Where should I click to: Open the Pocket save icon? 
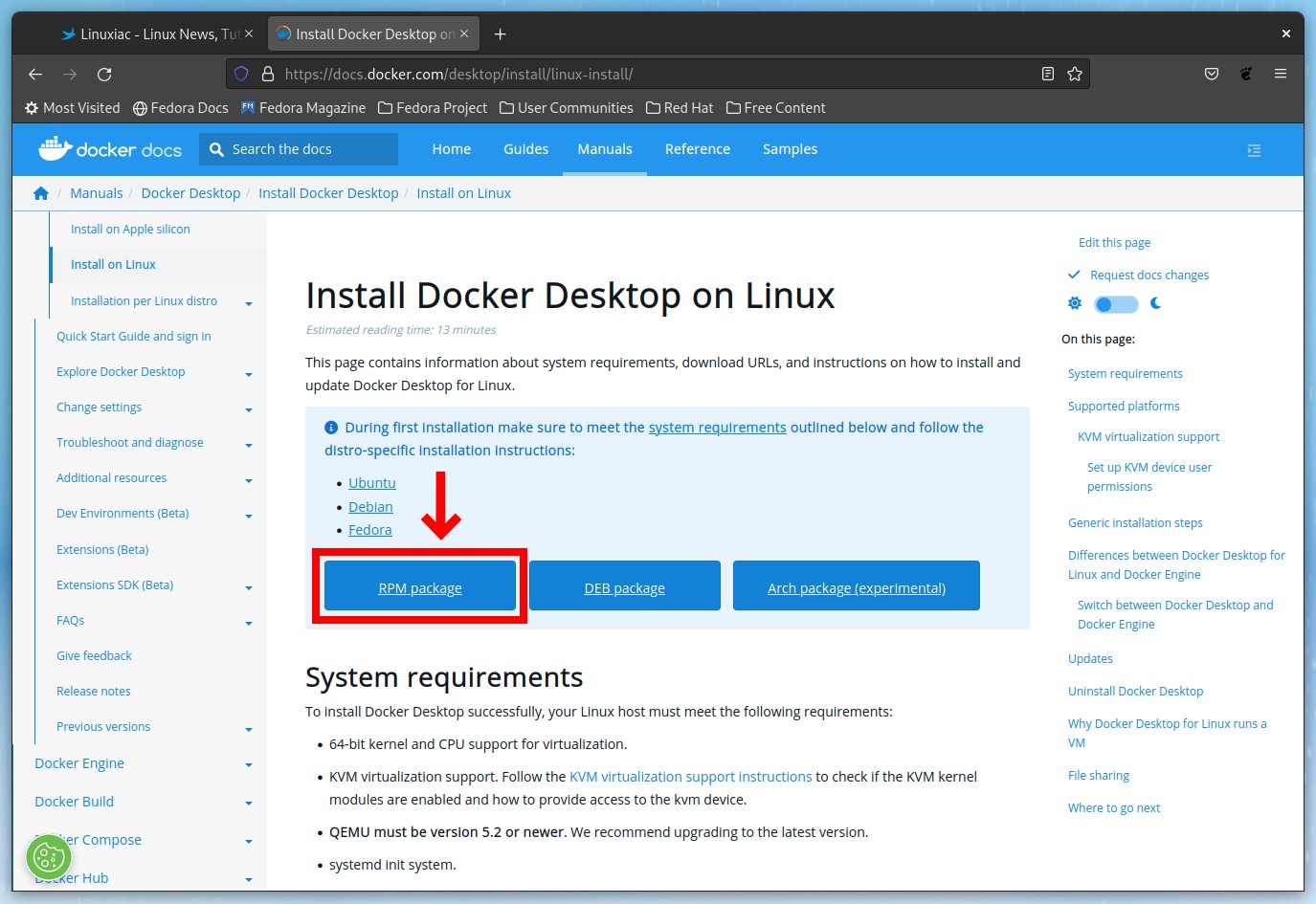(x=1212, y=74)
